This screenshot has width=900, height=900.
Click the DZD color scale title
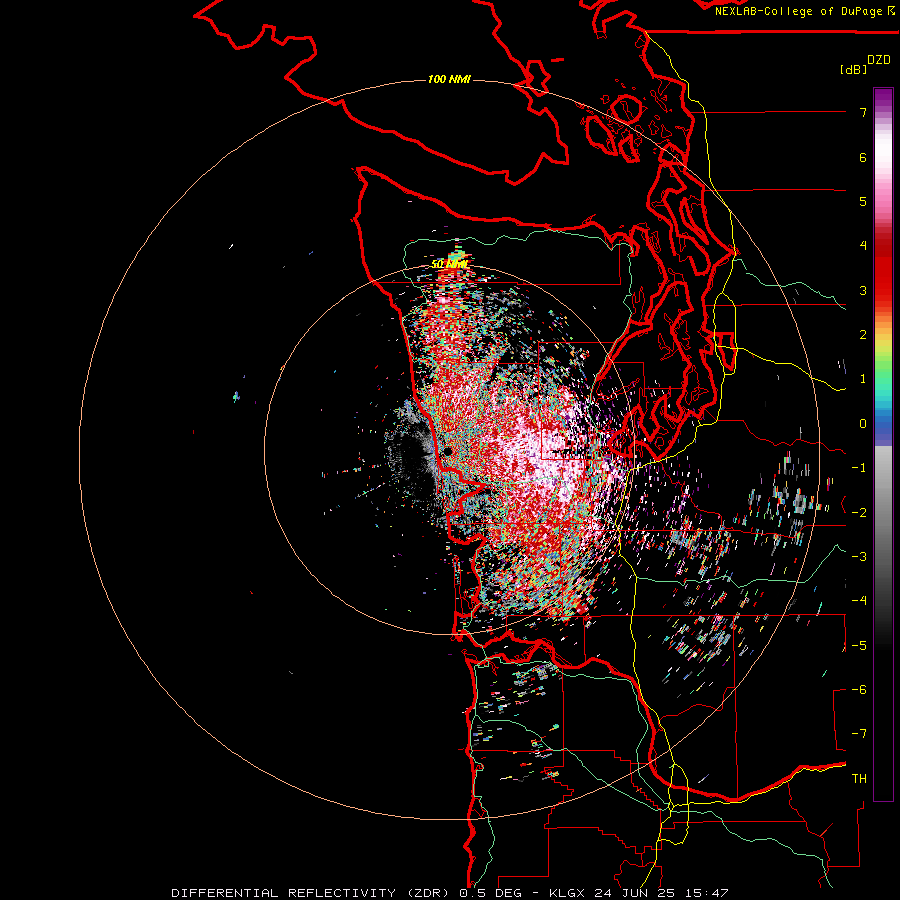879,60
